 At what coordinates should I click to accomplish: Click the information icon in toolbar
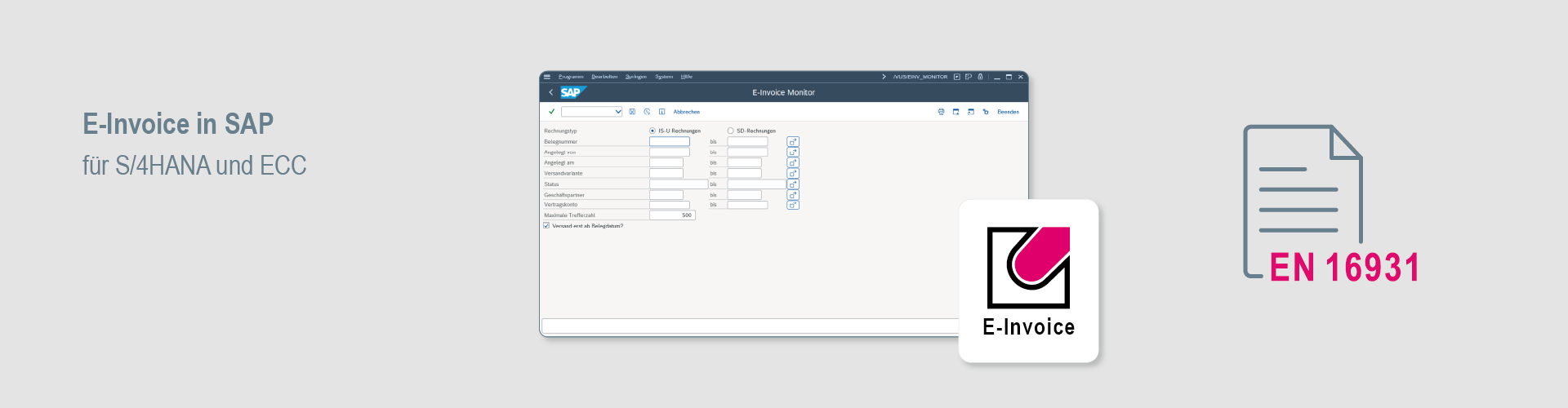click(662, 112)
